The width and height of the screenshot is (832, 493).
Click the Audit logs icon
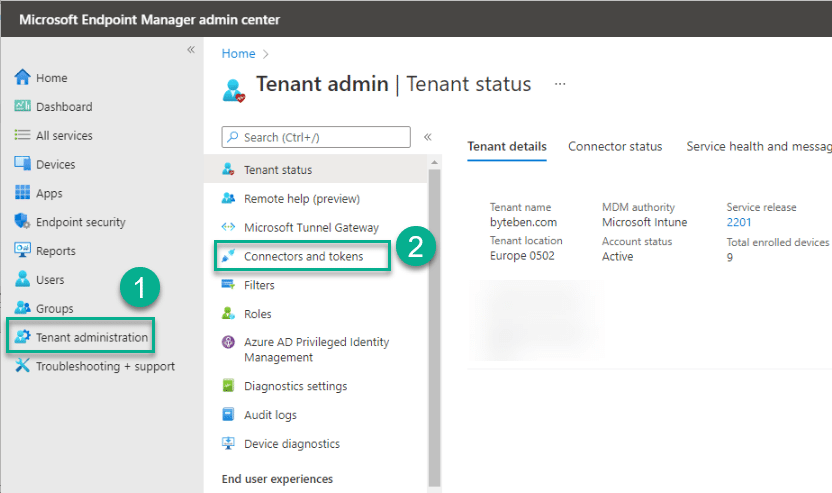tap(228, 415)
